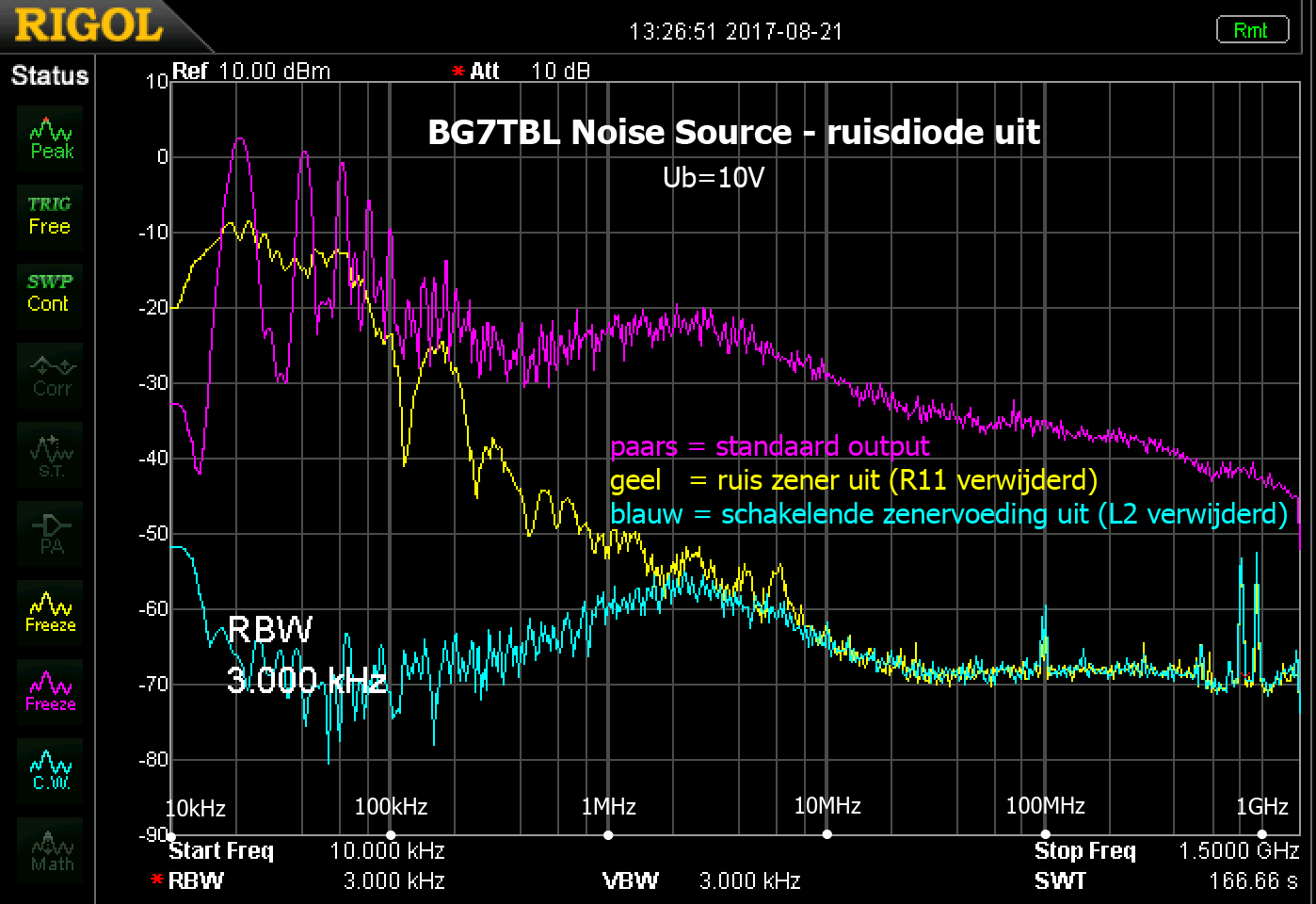
Task: Click the PA preamplifier icon
Action: tap(51, 534)
